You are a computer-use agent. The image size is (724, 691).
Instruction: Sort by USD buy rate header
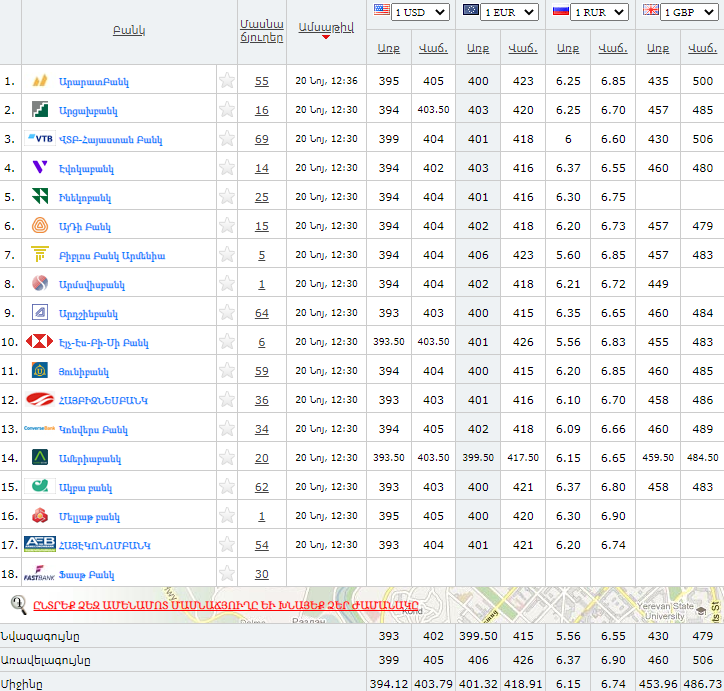[x=389, y=48]
